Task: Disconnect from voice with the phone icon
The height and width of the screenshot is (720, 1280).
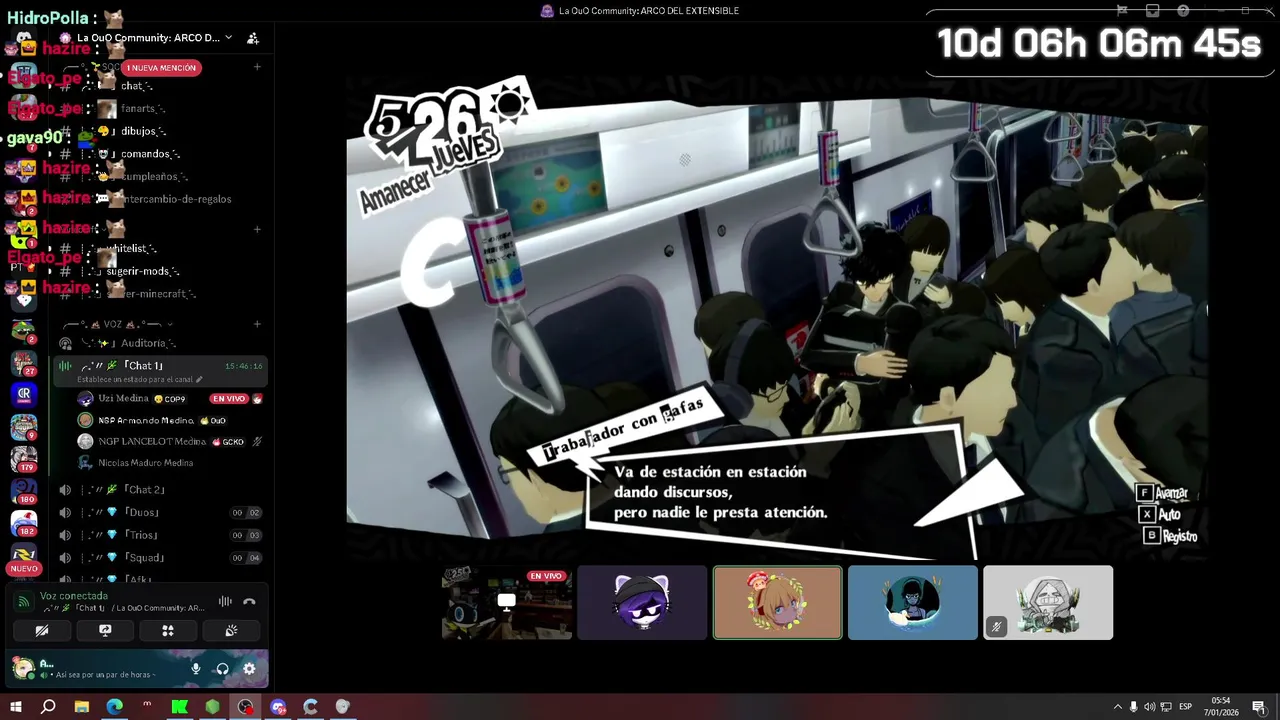Action: click(249, 601)
